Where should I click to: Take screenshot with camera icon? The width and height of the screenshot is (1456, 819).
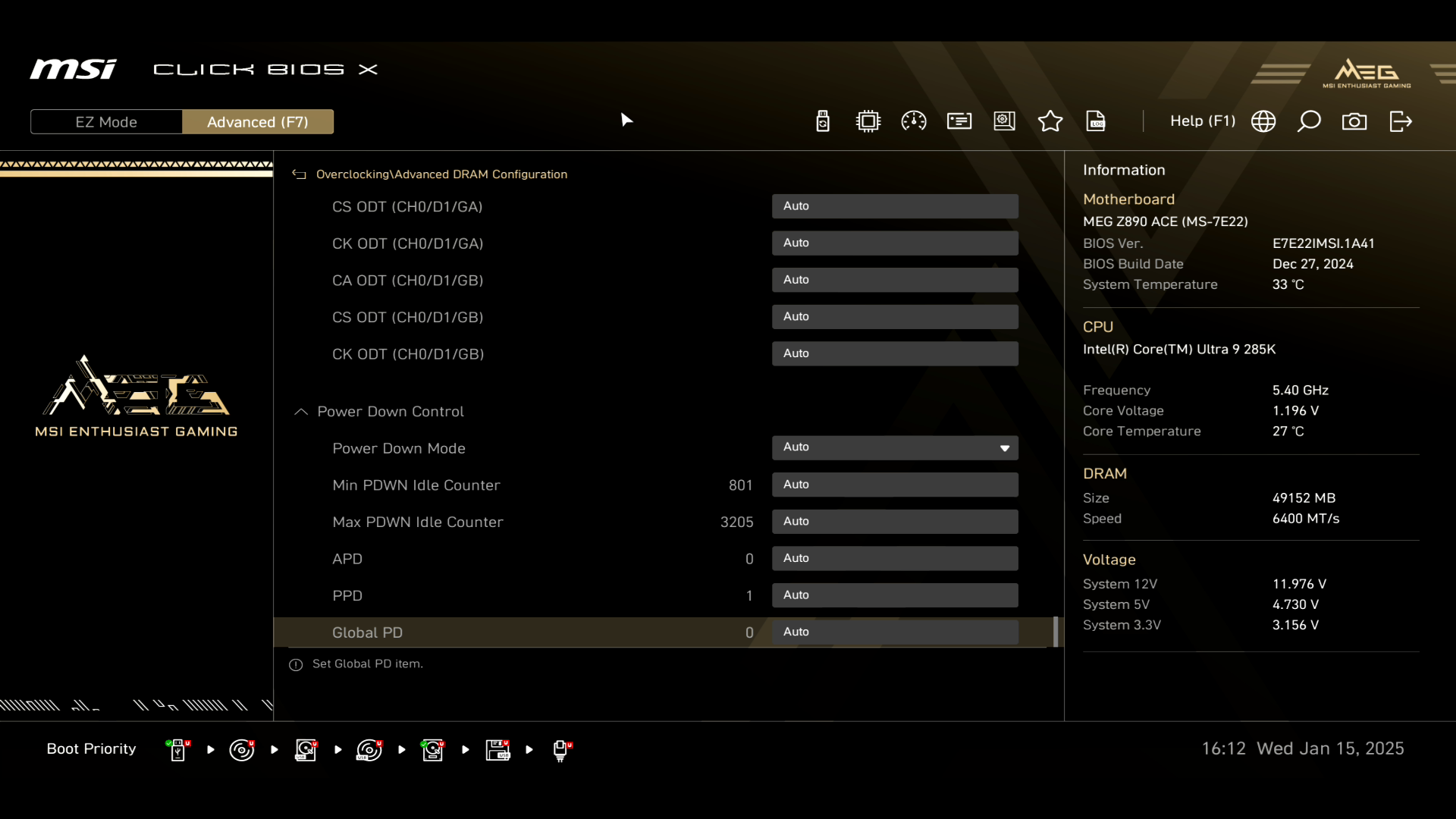click(x=1354, y=121)
